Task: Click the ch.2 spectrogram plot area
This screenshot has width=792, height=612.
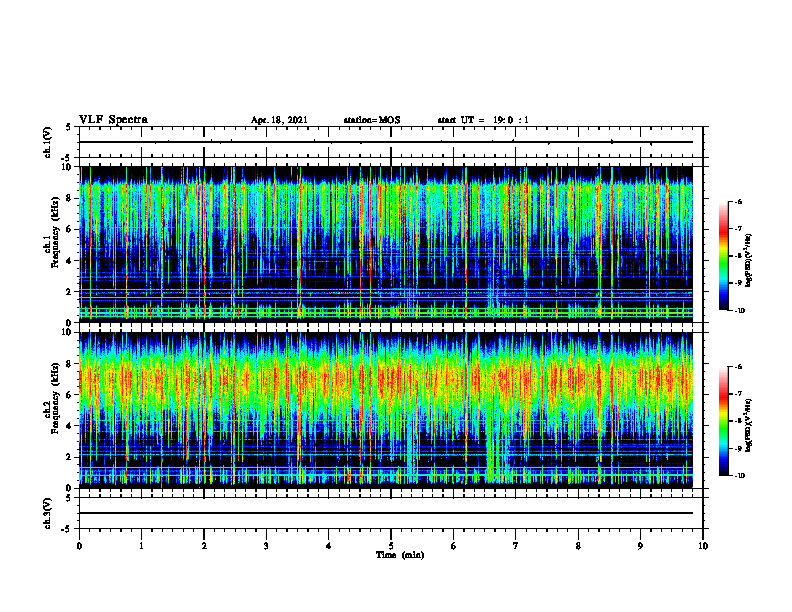Action: [x=386, y=410]
